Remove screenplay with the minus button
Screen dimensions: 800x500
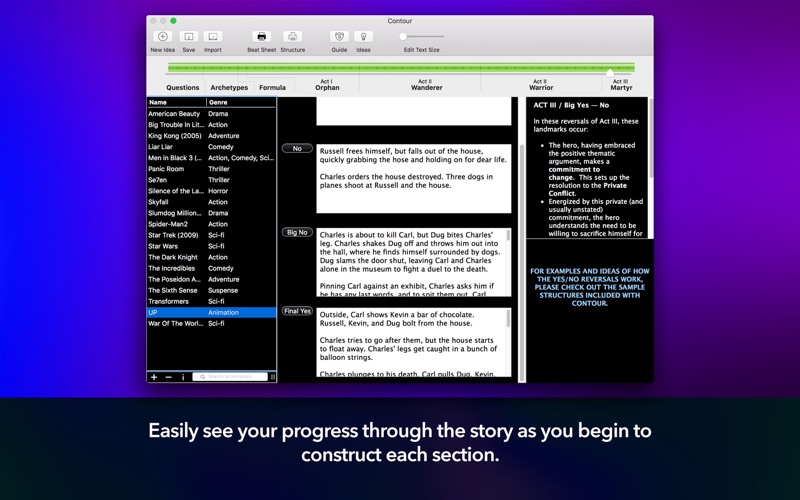(169, 377)
